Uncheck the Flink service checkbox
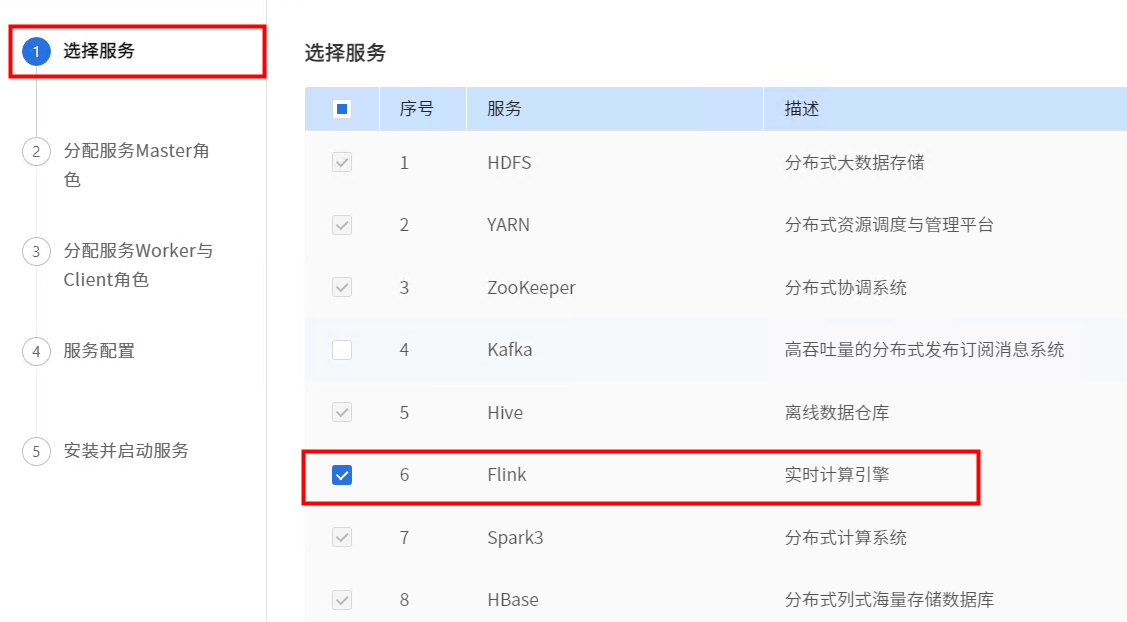 click(x=342, y=475)
